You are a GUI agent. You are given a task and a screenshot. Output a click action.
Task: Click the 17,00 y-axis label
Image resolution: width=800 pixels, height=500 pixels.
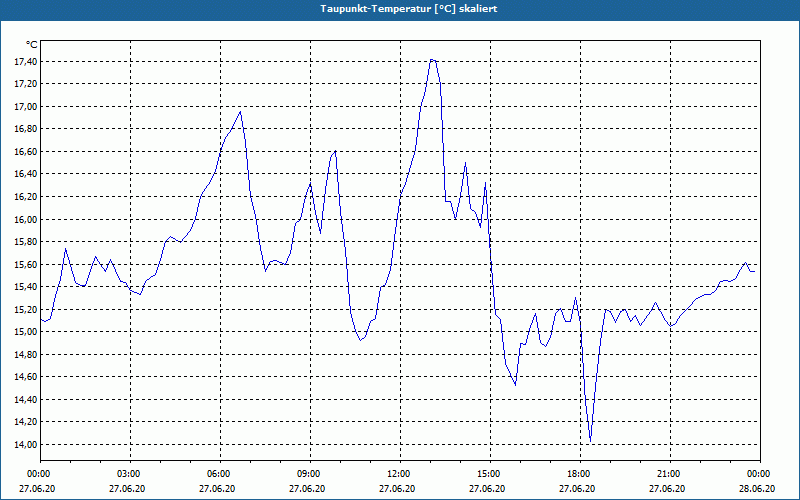pos(26,107)
